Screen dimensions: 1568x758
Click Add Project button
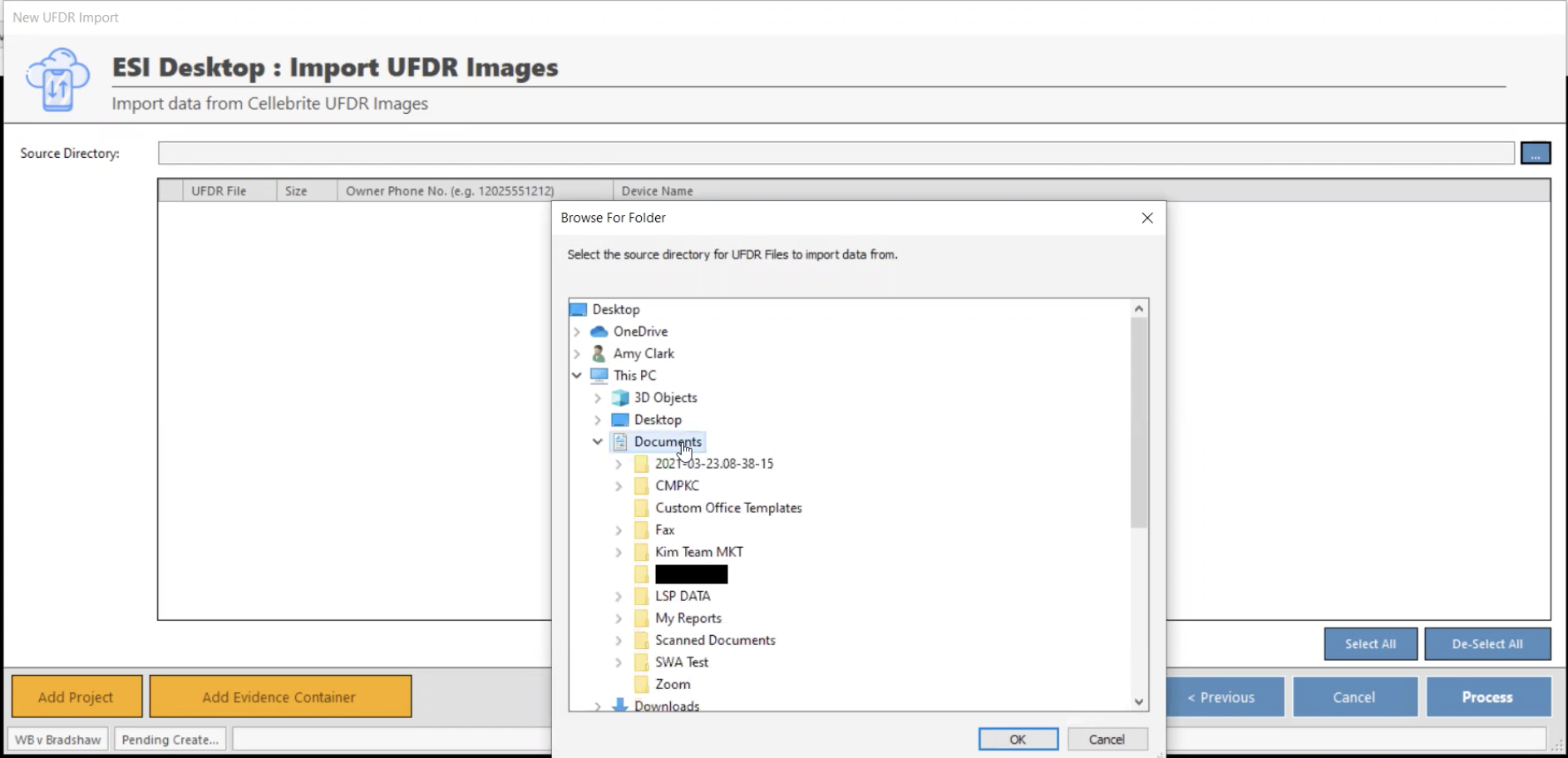click(76, 696)
